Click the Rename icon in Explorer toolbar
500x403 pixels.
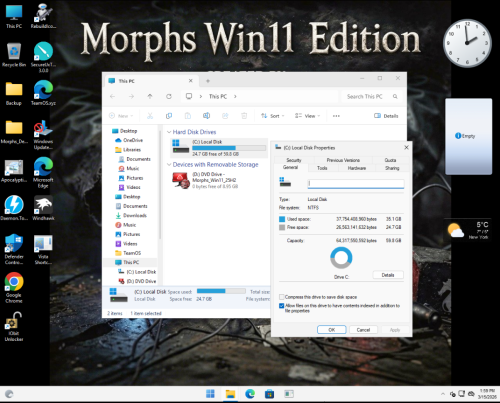pyautogui.click(x=207, y=116)
